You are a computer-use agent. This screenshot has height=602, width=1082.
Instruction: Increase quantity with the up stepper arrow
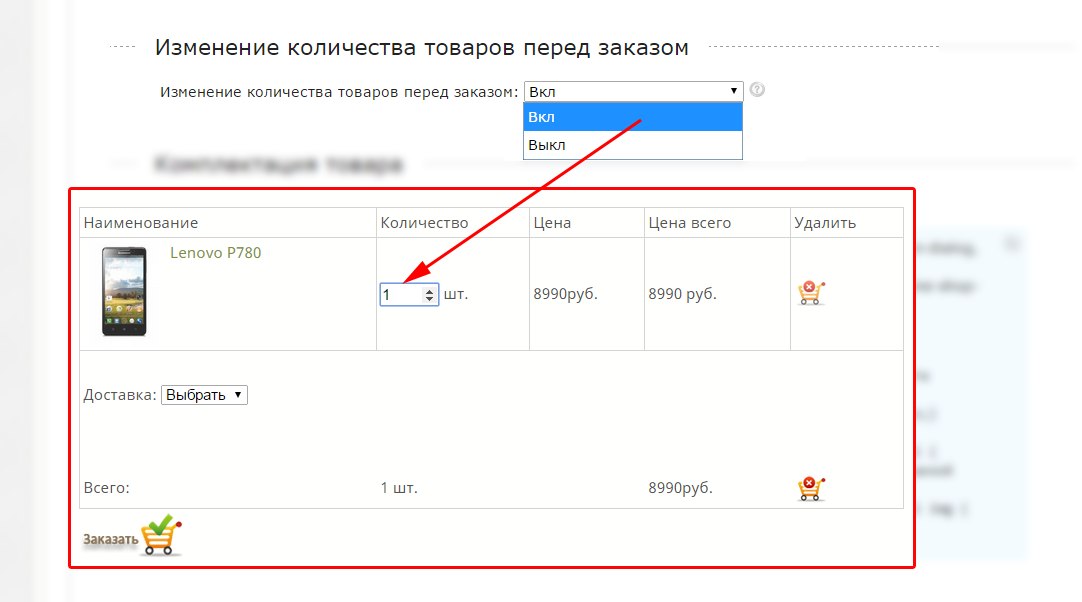pos(430,291)
